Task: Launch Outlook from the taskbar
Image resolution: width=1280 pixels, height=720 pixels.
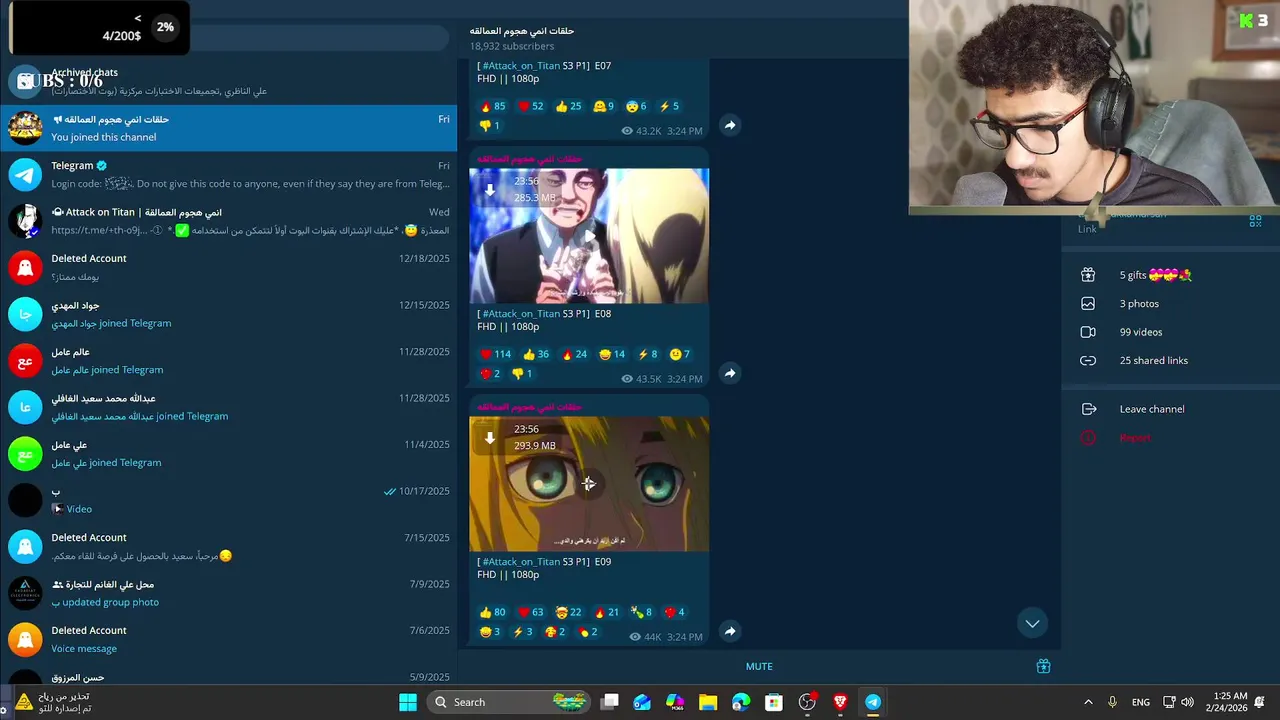Action: click(x=642, y=702)
